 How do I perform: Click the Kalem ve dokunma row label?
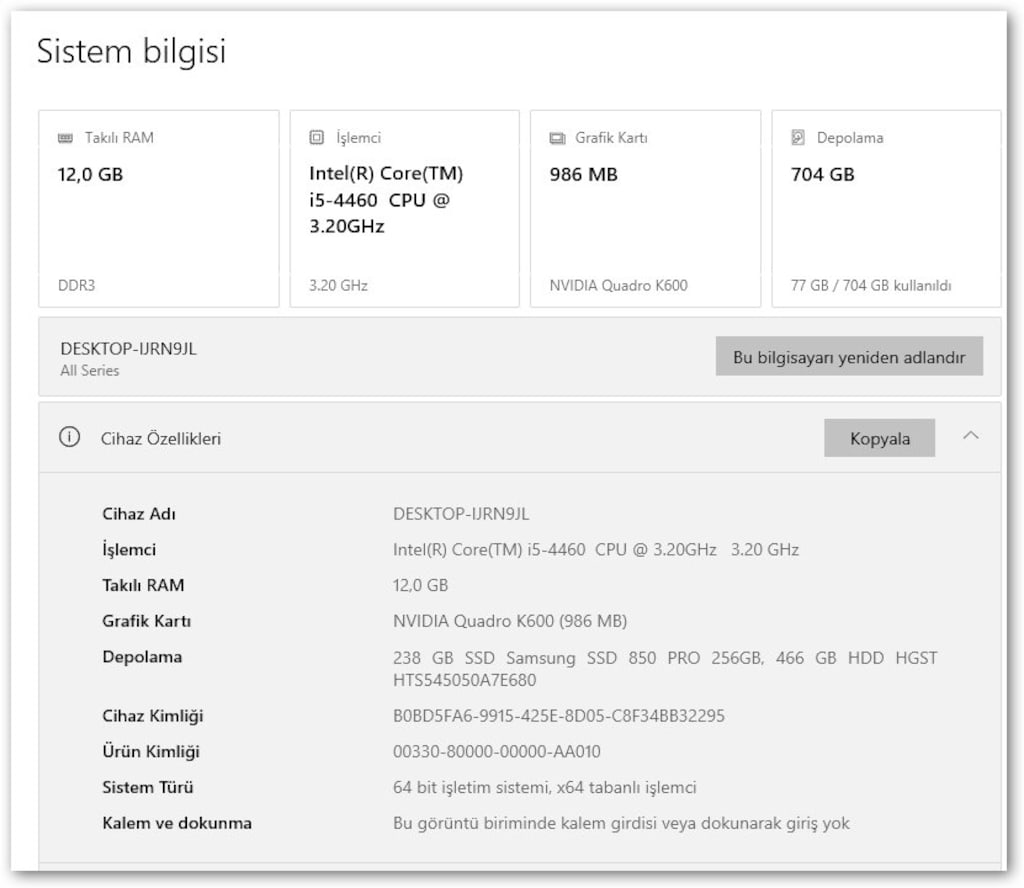(x=177, y=823)
